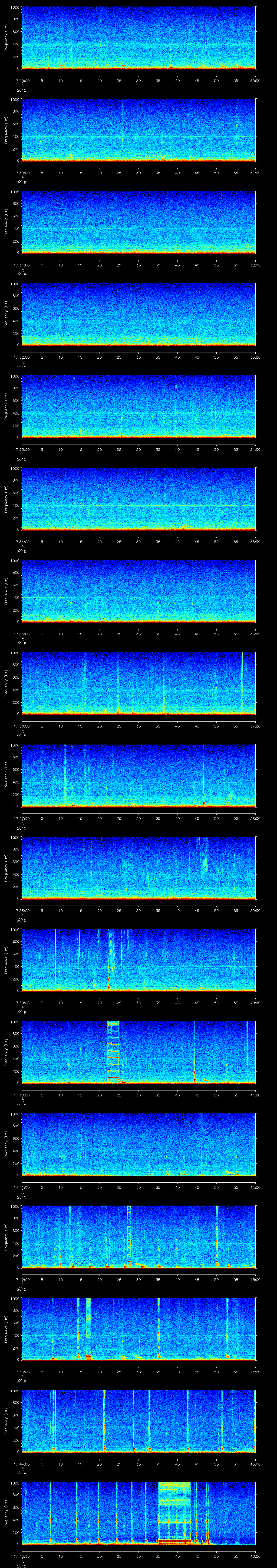Screen dimensions: 277x1568
Task: Select the 17:32:00 time label
Action: pos(21,357)
